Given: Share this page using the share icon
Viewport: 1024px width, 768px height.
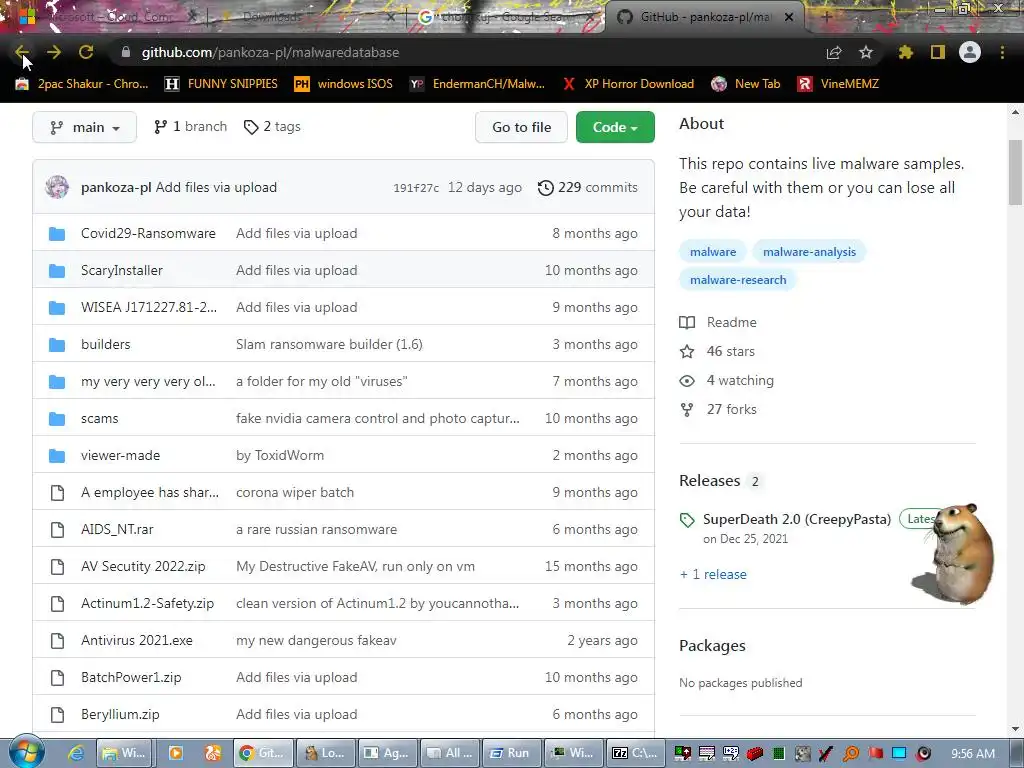Looking at the screenshot, I should point(834,52).
